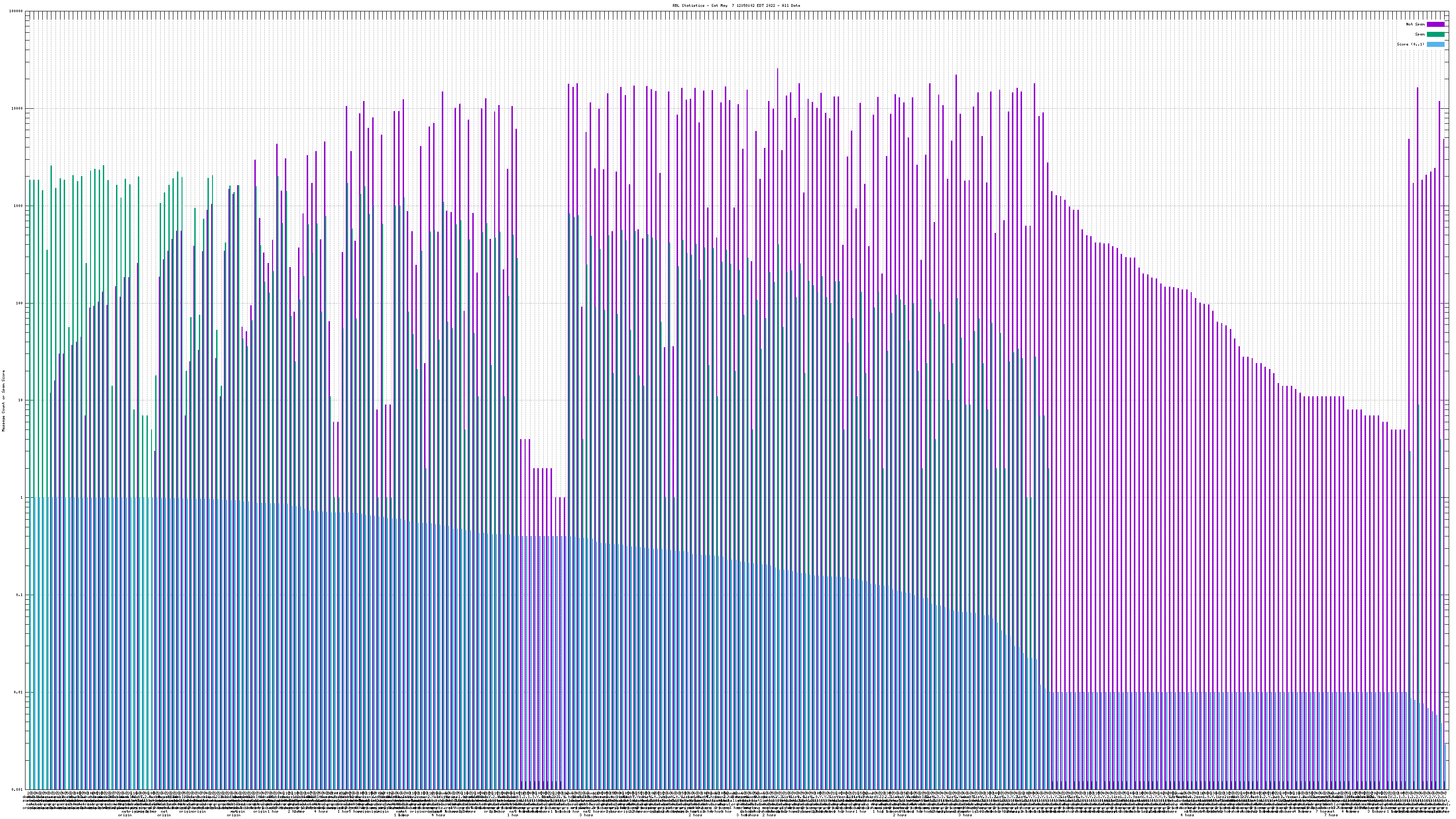Click the 10000 y-axis tick label
This screenshot has height=819, width=1456.
[18, 109]
